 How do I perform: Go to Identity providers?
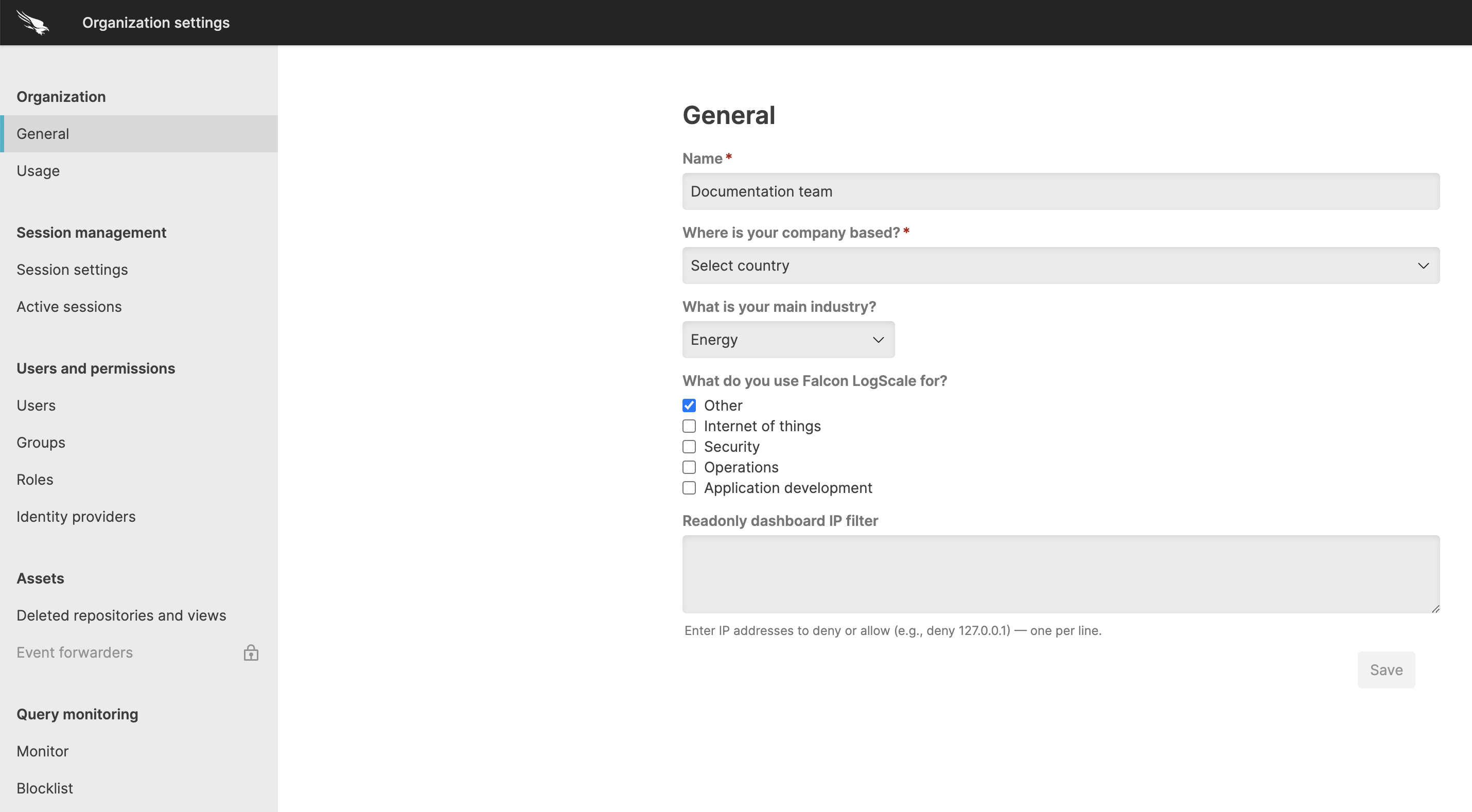(76, 516)
